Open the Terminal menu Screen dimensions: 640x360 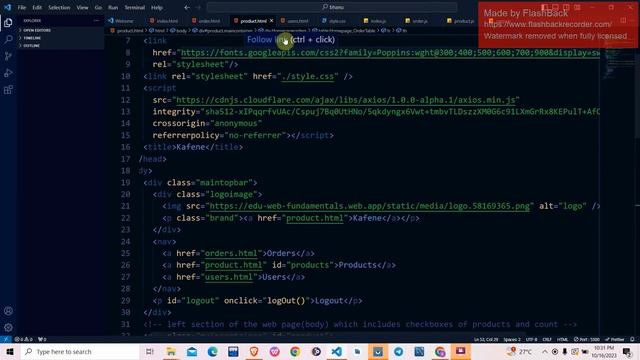click(135, 7)
